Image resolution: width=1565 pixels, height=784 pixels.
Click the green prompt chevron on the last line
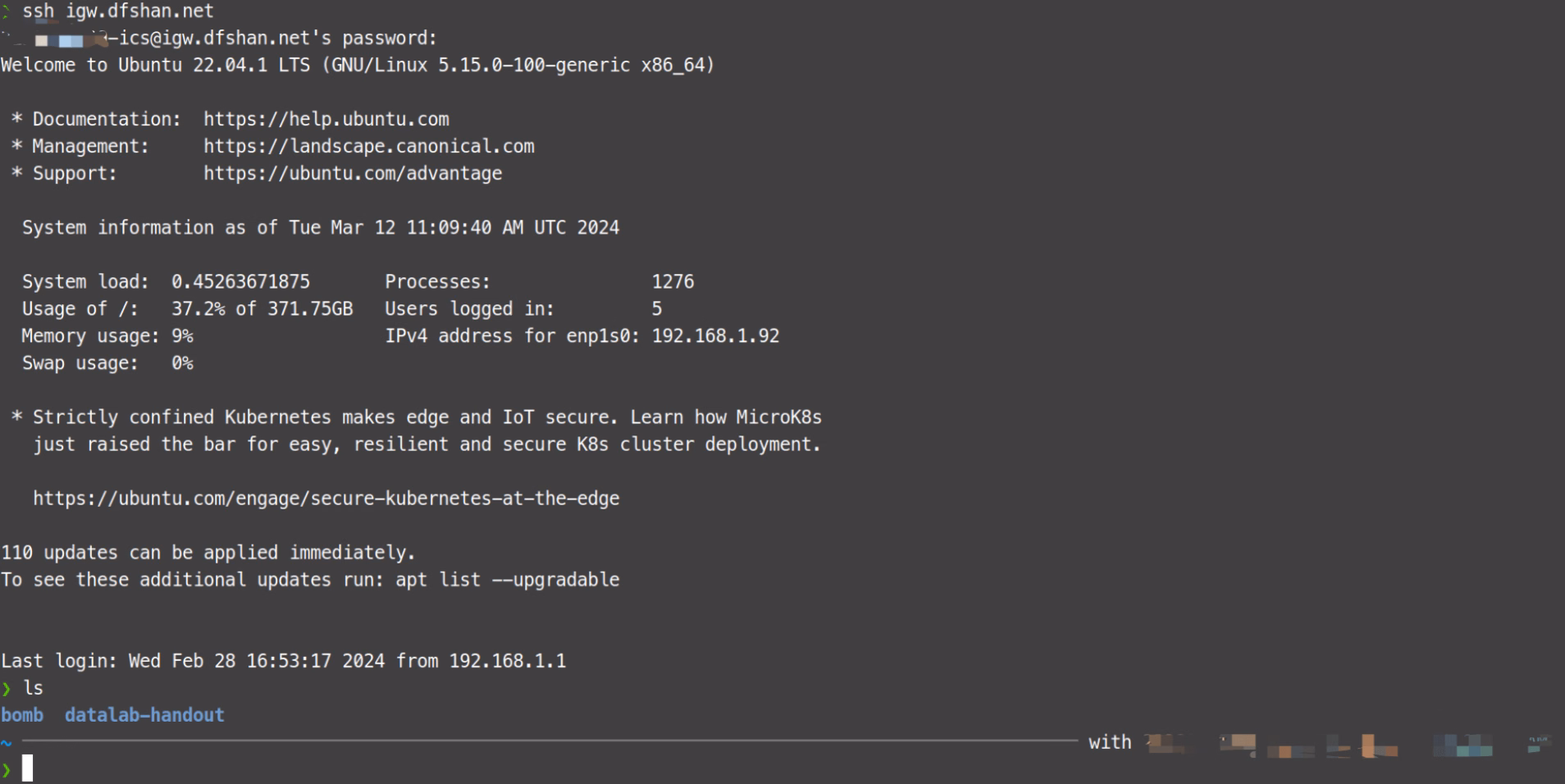pos(7,769)
